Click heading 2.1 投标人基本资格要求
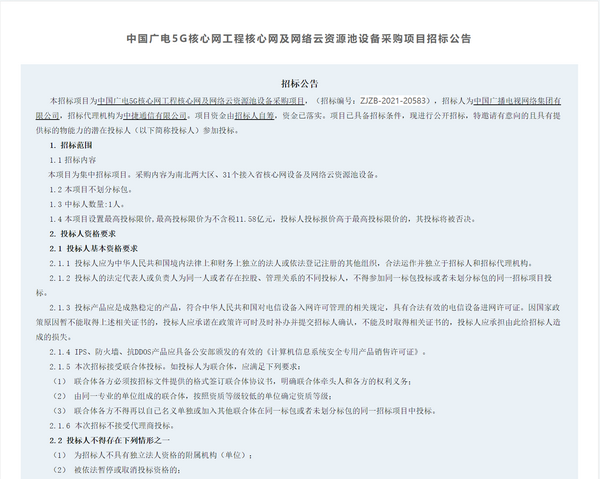The width and height of the screenshot is (600, 479). 93,249
